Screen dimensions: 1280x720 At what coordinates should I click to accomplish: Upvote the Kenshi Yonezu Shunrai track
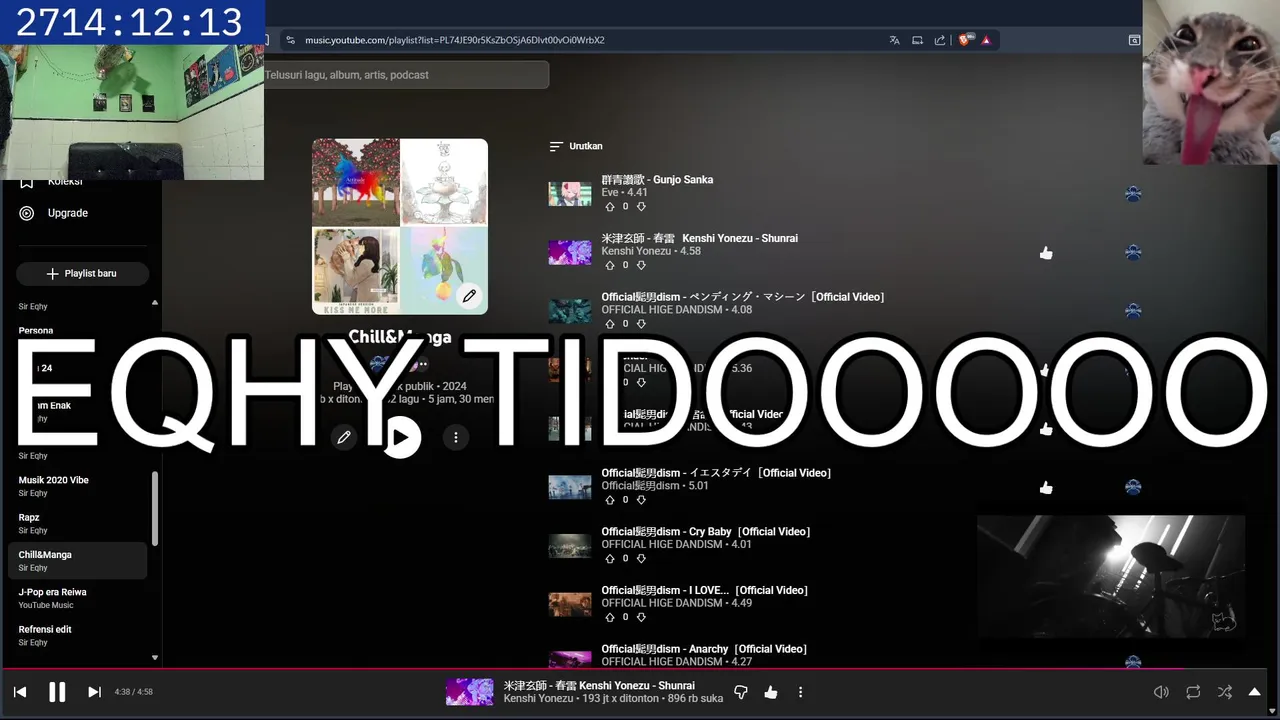tap(610, 265)
